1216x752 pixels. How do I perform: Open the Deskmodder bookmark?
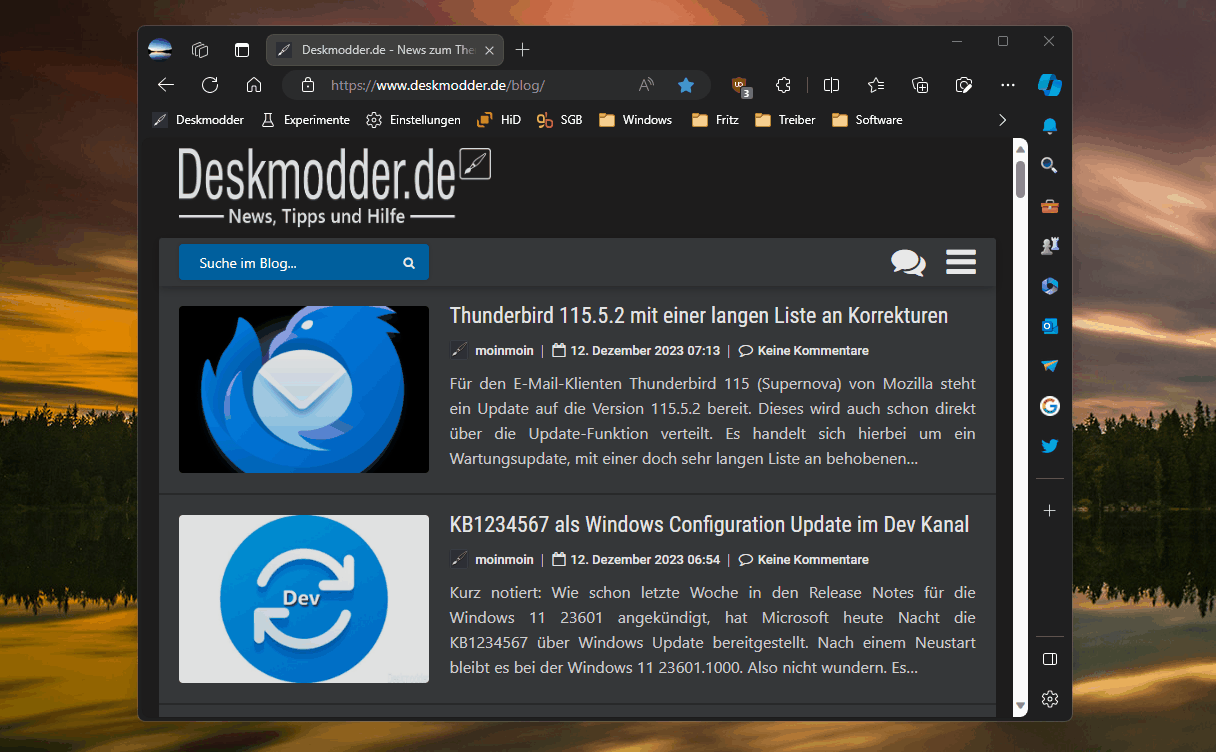(x=198, y=120)
